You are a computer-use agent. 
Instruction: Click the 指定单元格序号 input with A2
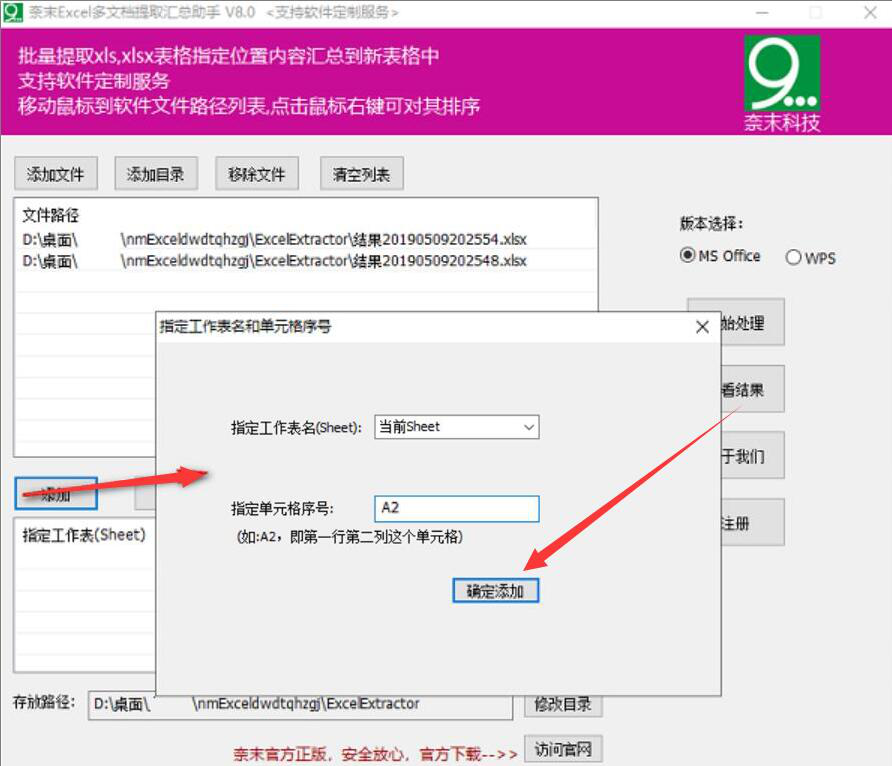457,508
